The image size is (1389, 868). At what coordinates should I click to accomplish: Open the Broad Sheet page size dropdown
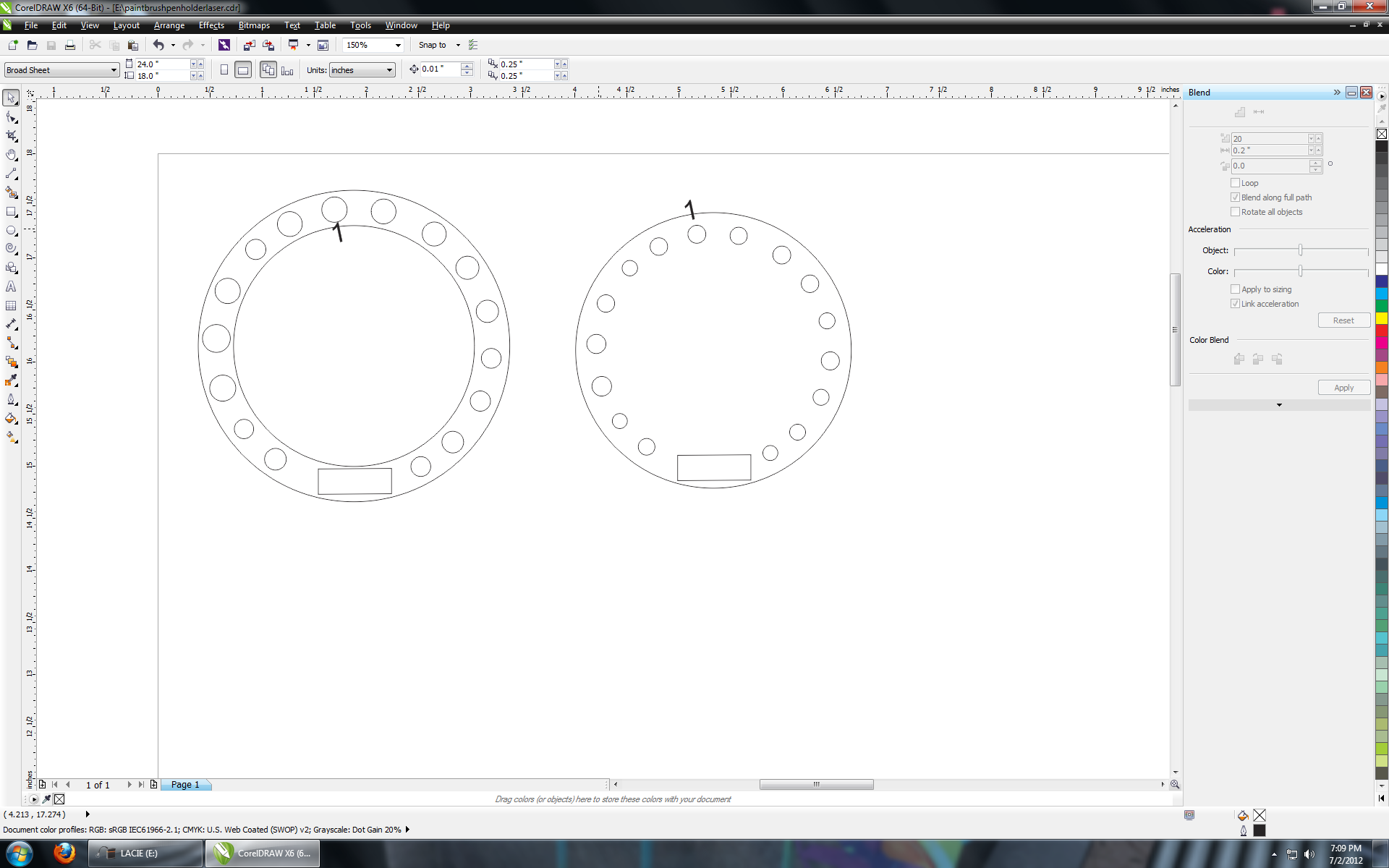click(x=114, y=70)
